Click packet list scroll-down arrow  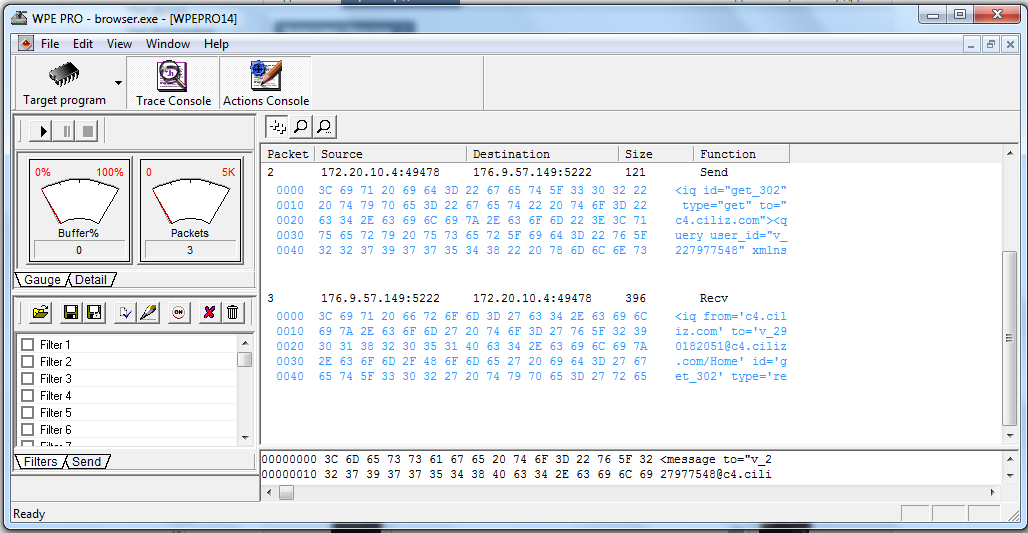(1010, 435)
